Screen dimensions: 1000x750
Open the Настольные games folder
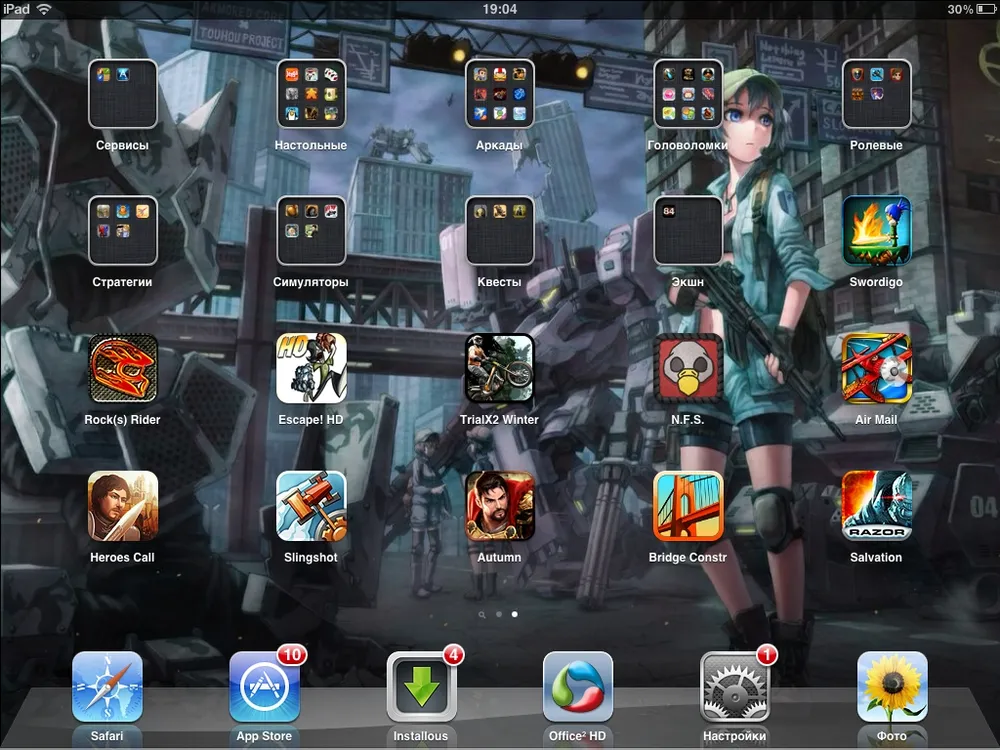311,94
